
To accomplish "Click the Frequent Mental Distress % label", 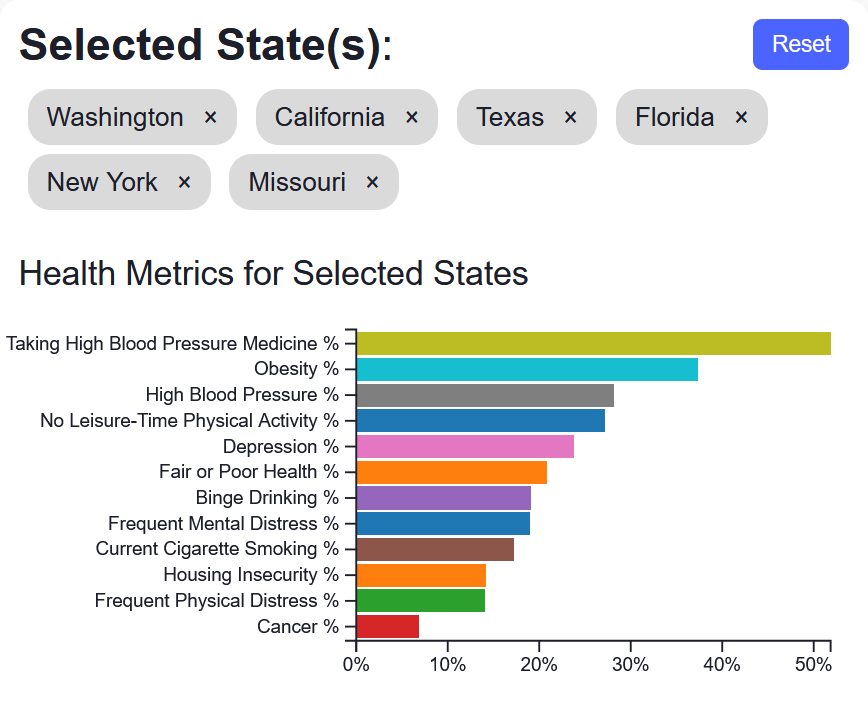I will coord(223,523).
